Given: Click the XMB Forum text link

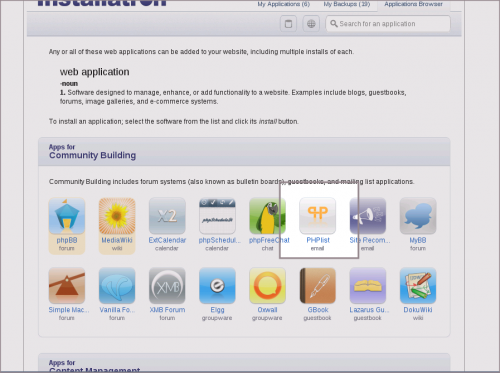Looking at the screenshot, I should point(167,310).
